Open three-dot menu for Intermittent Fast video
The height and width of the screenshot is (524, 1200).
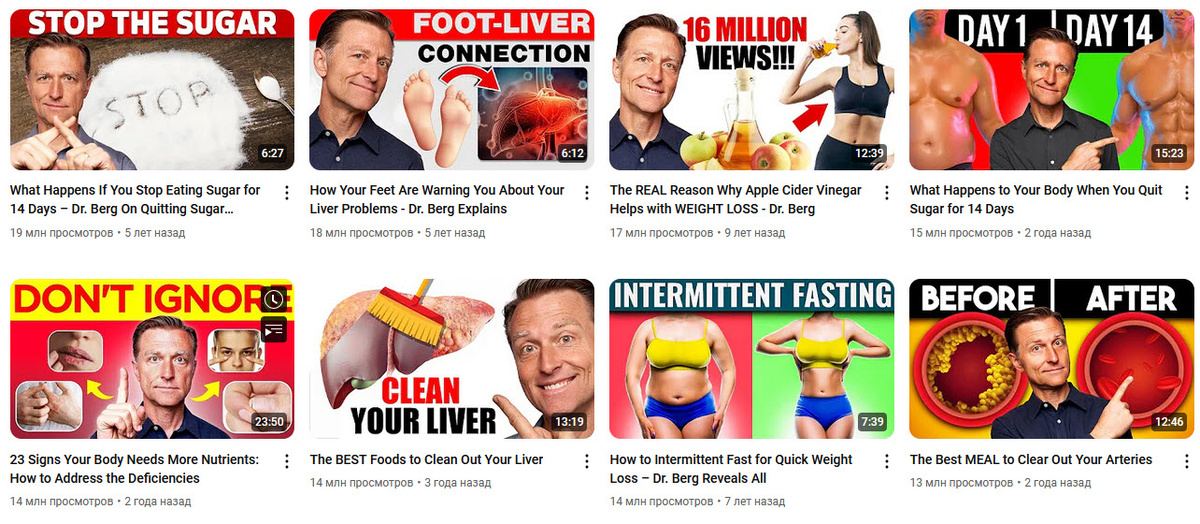click(x=887, y=462)
